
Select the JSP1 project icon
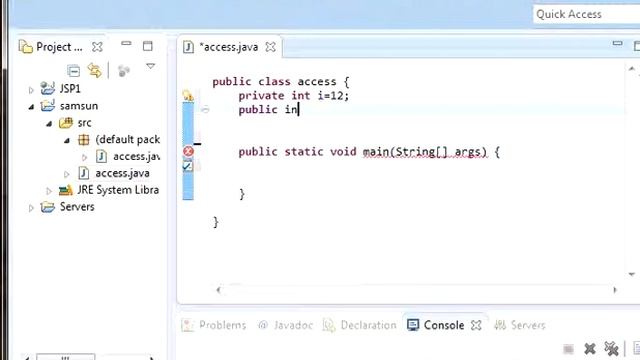click(48, 88)
